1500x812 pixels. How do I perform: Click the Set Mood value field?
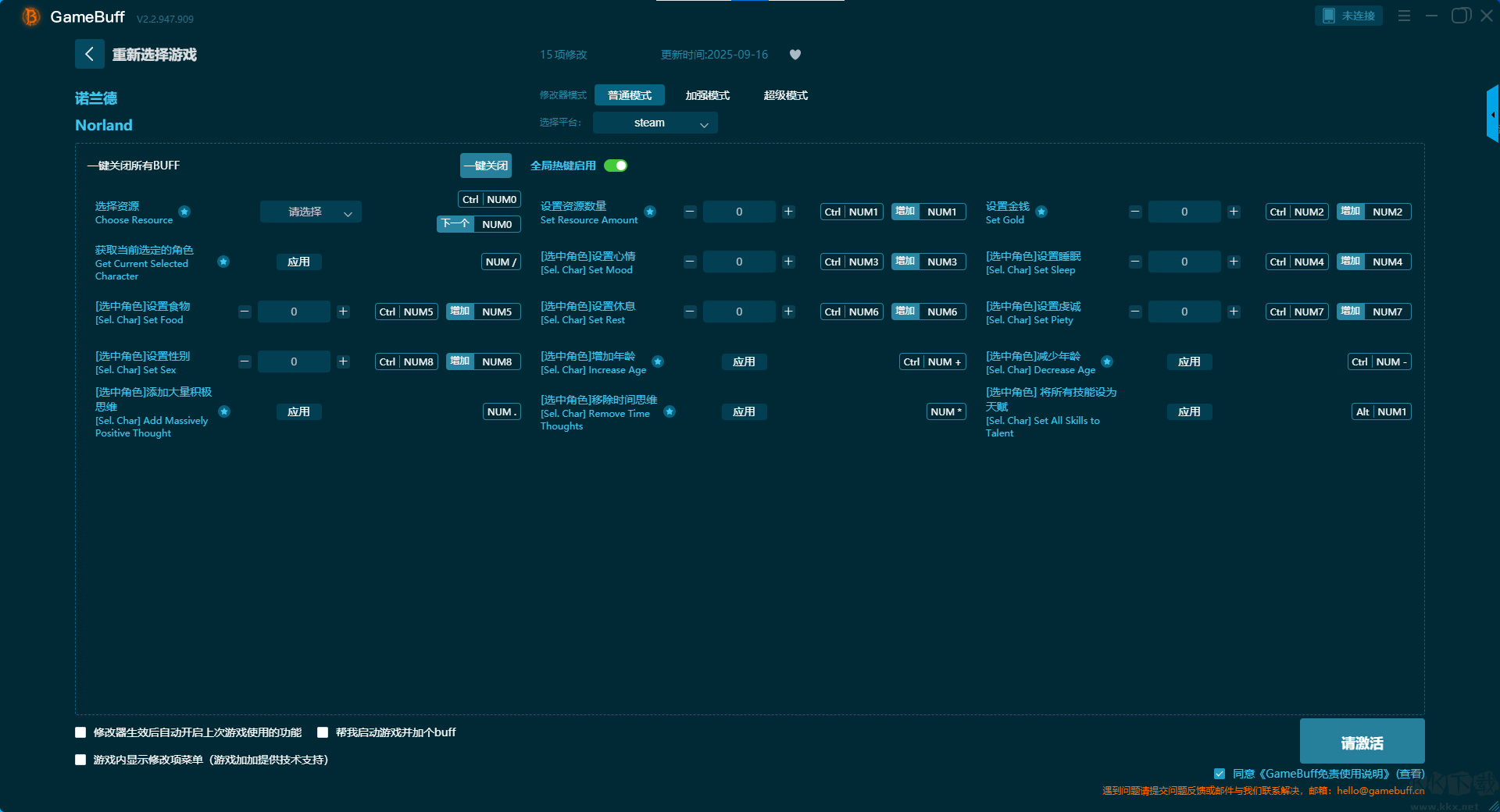point(739,262)
